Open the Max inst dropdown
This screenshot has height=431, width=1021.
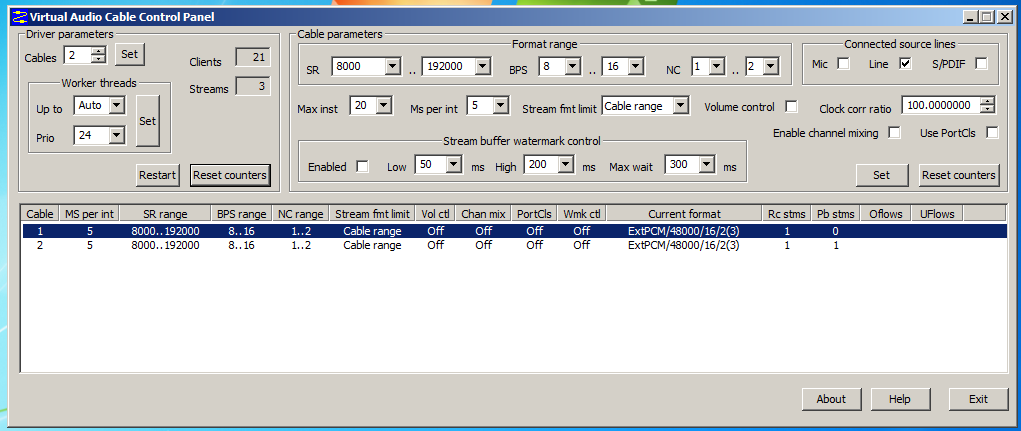coord(384,105)
